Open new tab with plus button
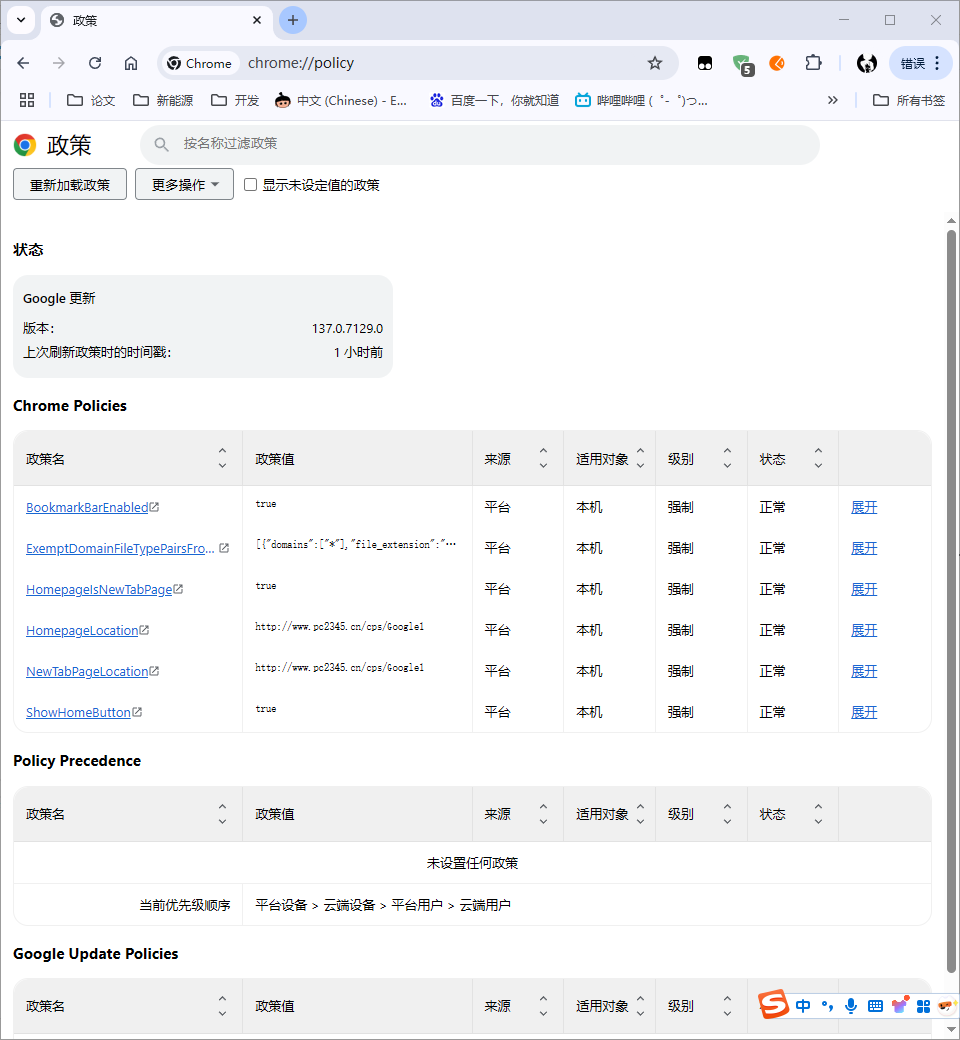Screen dimensions: 960x1040 [293, 21]
